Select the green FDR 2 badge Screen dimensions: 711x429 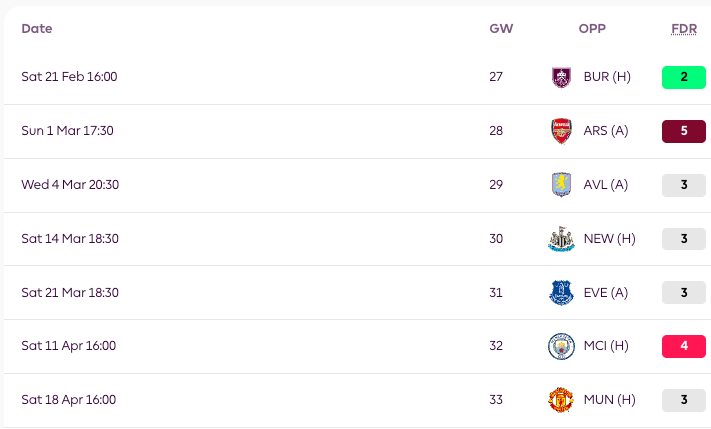pyautogui.click(x=684, y=77)
